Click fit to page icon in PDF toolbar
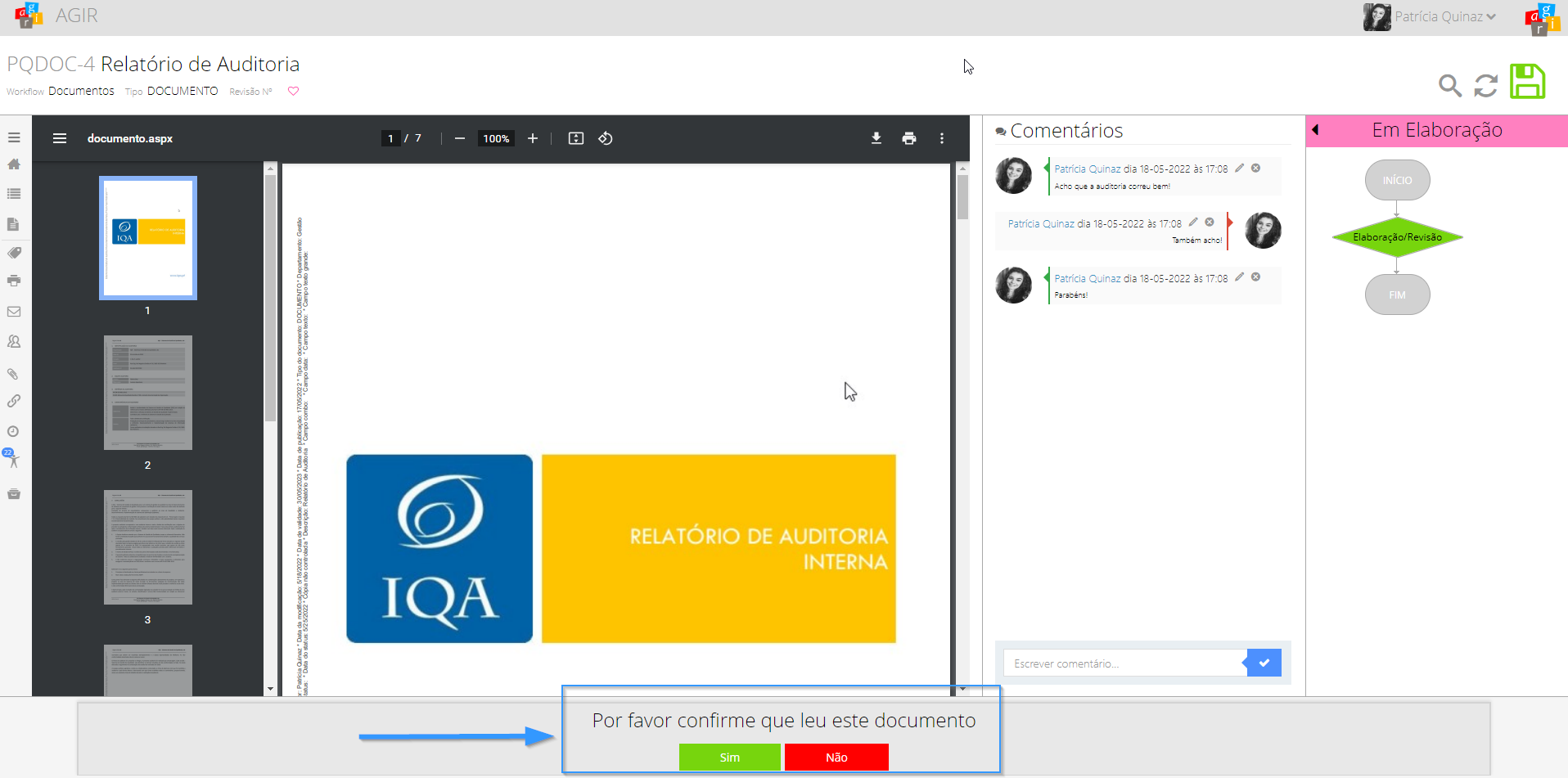This screenshot has width=1568, height=778. pos(576,138)
